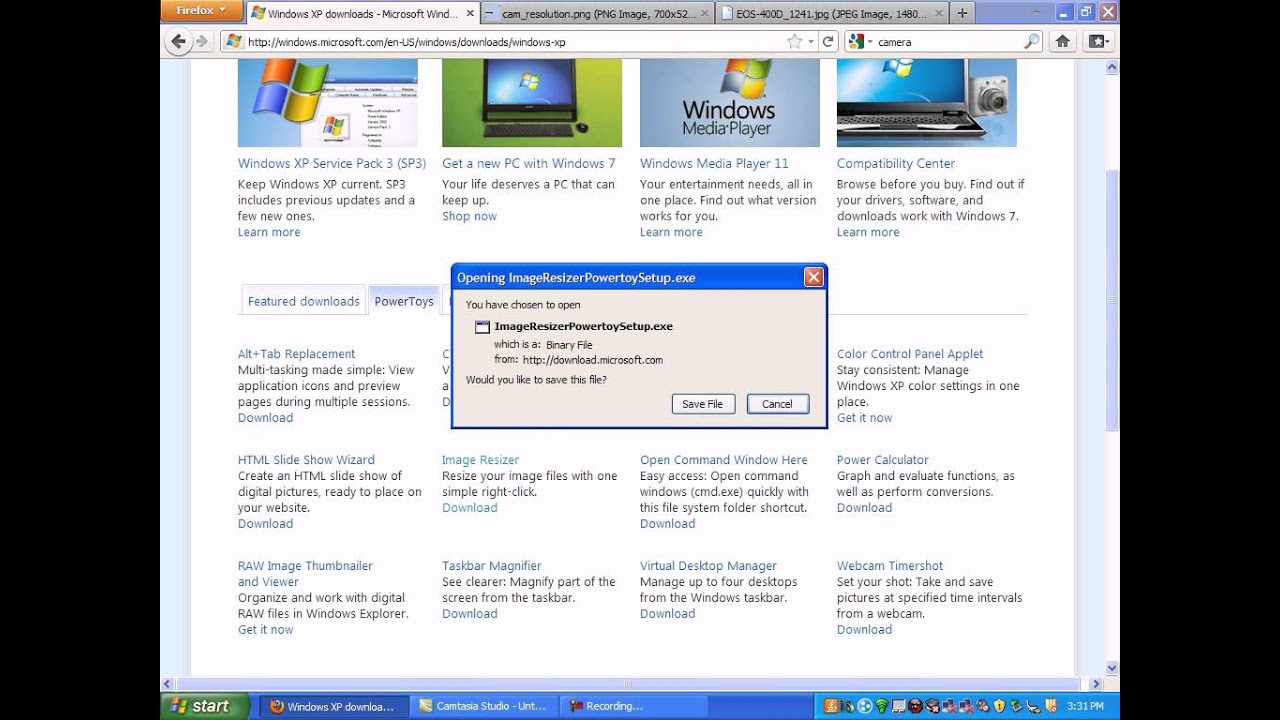Click the Windows Media Player thumbnail
1280x720 pixels.
pyautogui.click(x=729, y=102)
